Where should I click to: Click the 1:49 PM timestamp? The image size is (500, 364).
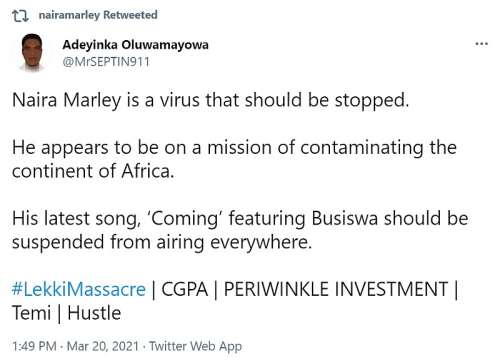pyautogui.click(x=34, y=346)
